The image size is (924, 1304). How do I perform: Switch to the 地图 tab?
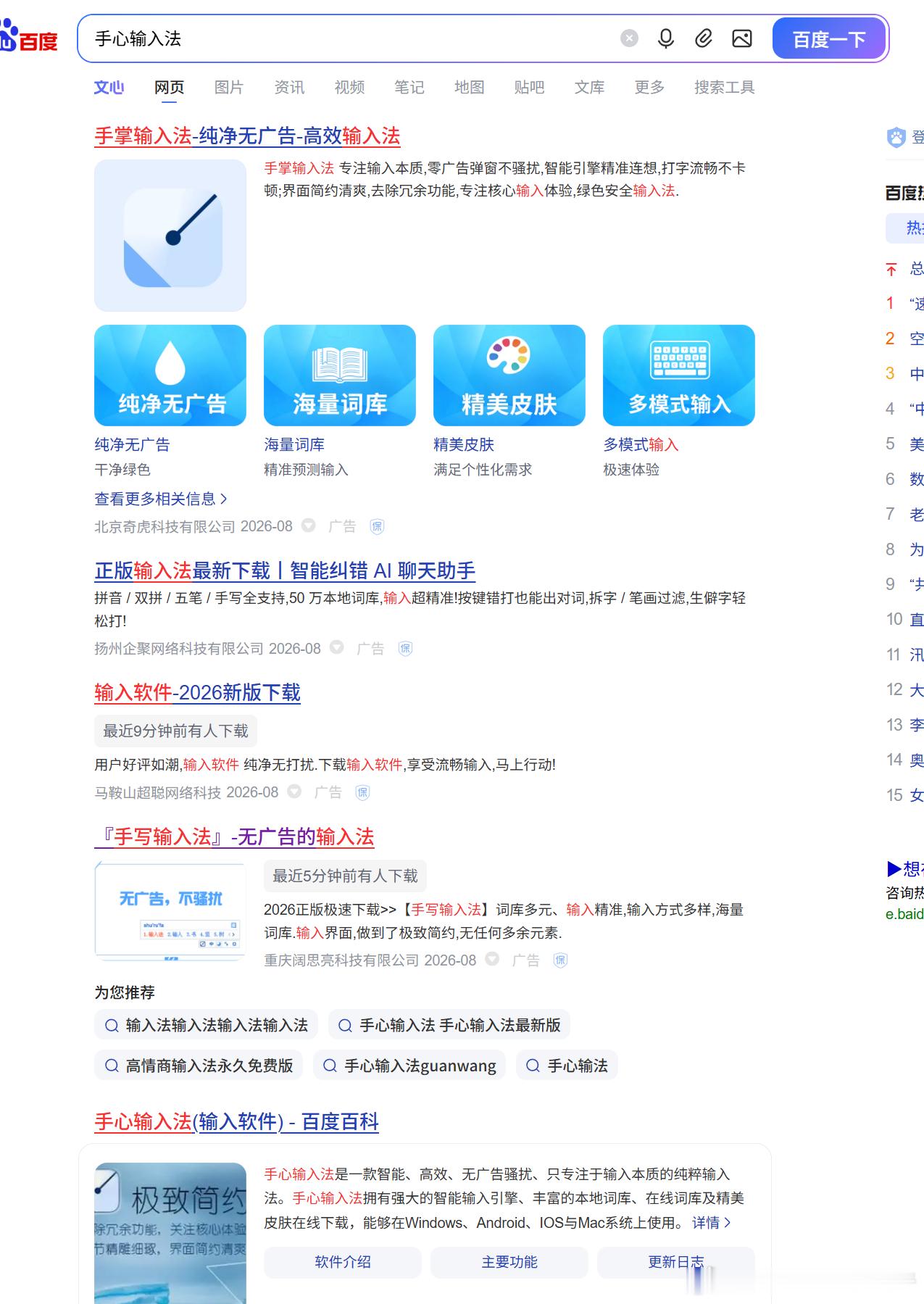click(469, 87)
